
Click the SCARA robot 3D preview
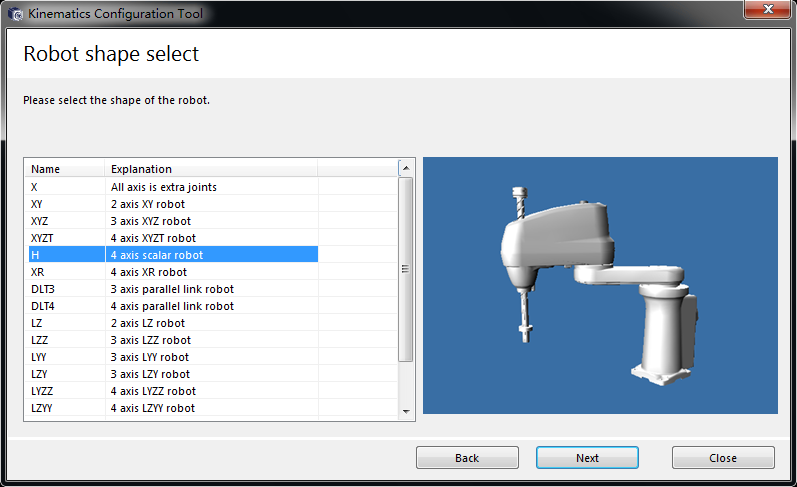(600, 285)
